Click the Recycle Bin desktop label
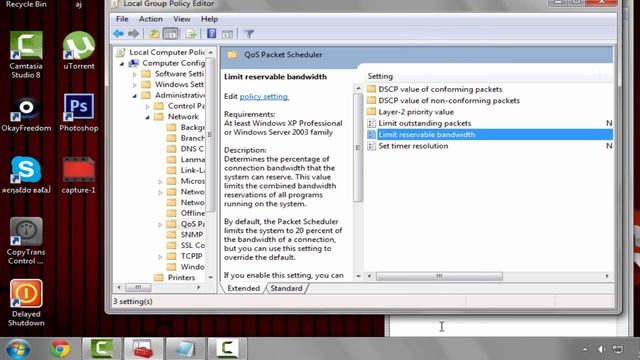This screenshot has height=360, width=640. click(26, 4)
